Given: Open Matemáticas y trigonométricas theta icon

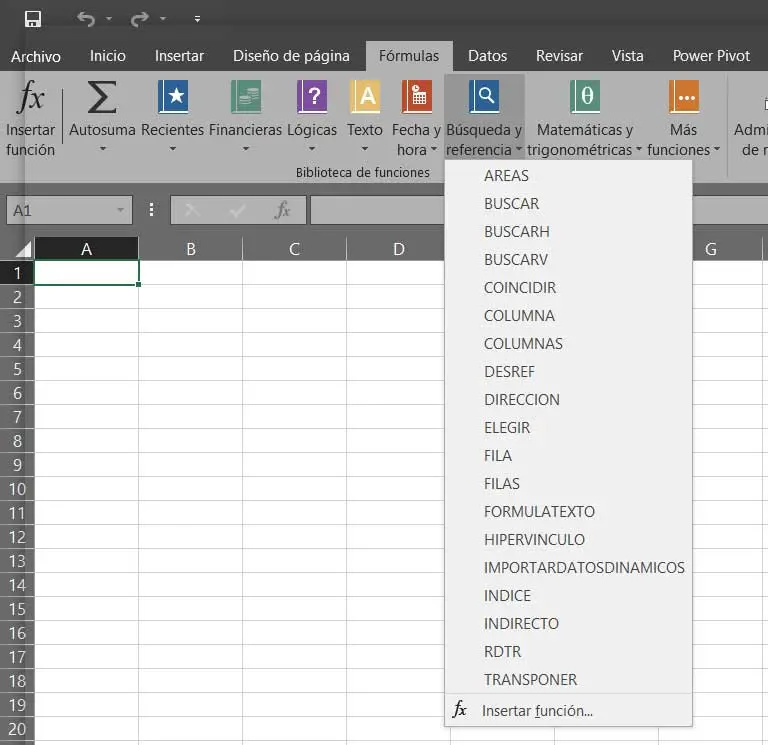Looking at the screenshot, I should [585, 96].
